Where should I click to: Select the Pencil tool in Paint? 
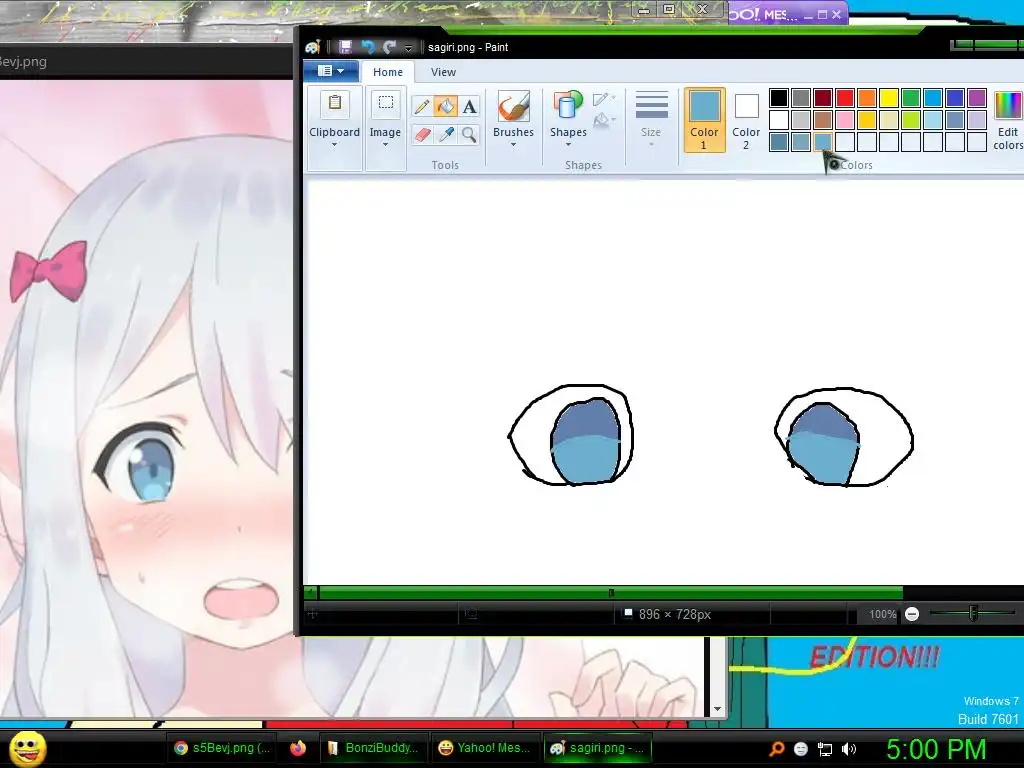pyautogui.click(x=422, y=106)
